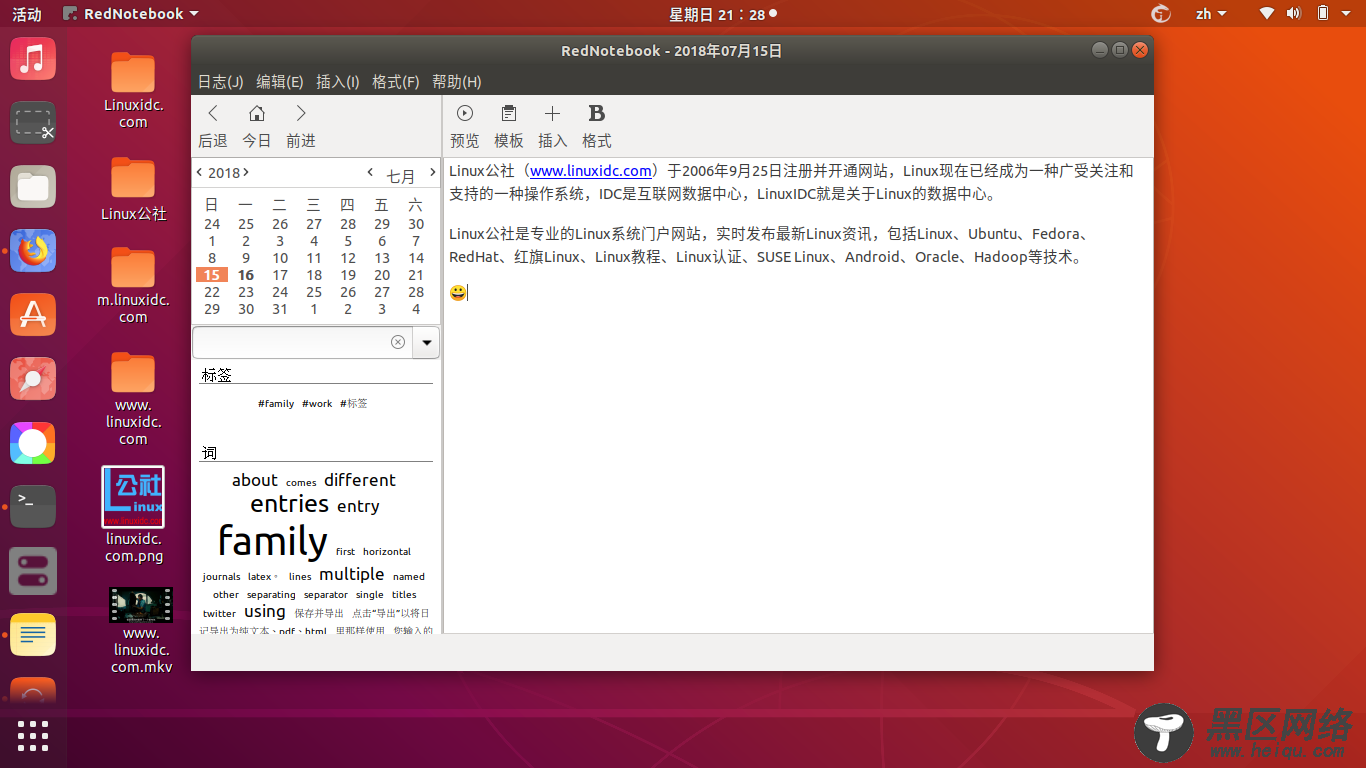Select the #work tag
Image resolution: width=1366 pixels, height=768 pixels.
[317, 404]
